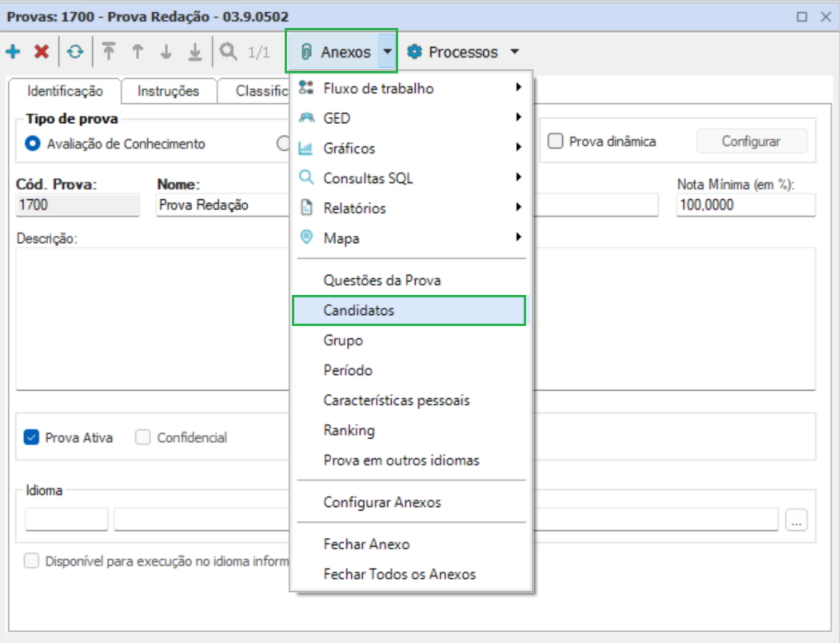
Task: Click the Processos gear icon
Action: [414, 52]
